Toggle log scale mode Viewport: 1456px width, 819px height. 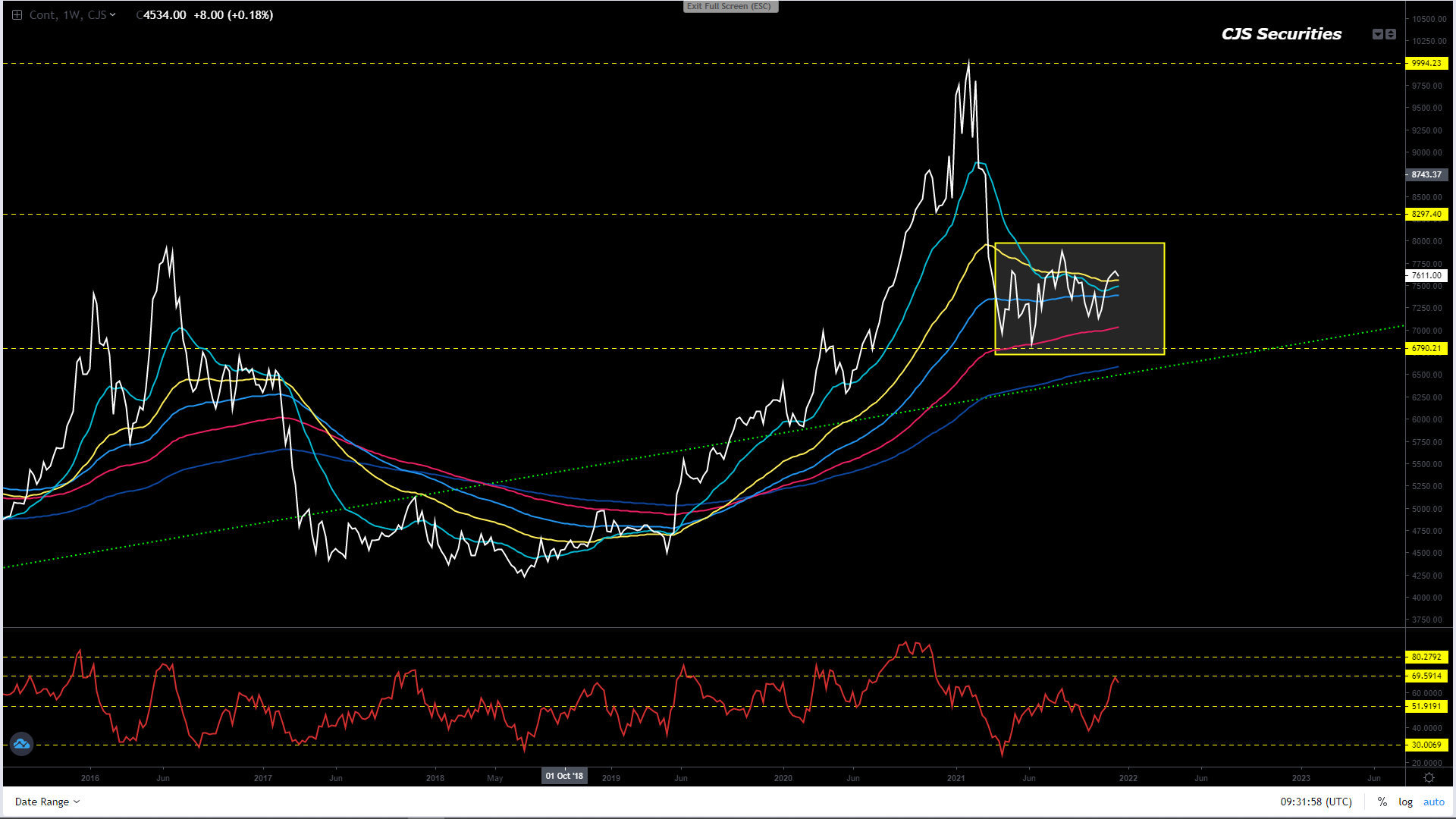[x=1405, y=802]
